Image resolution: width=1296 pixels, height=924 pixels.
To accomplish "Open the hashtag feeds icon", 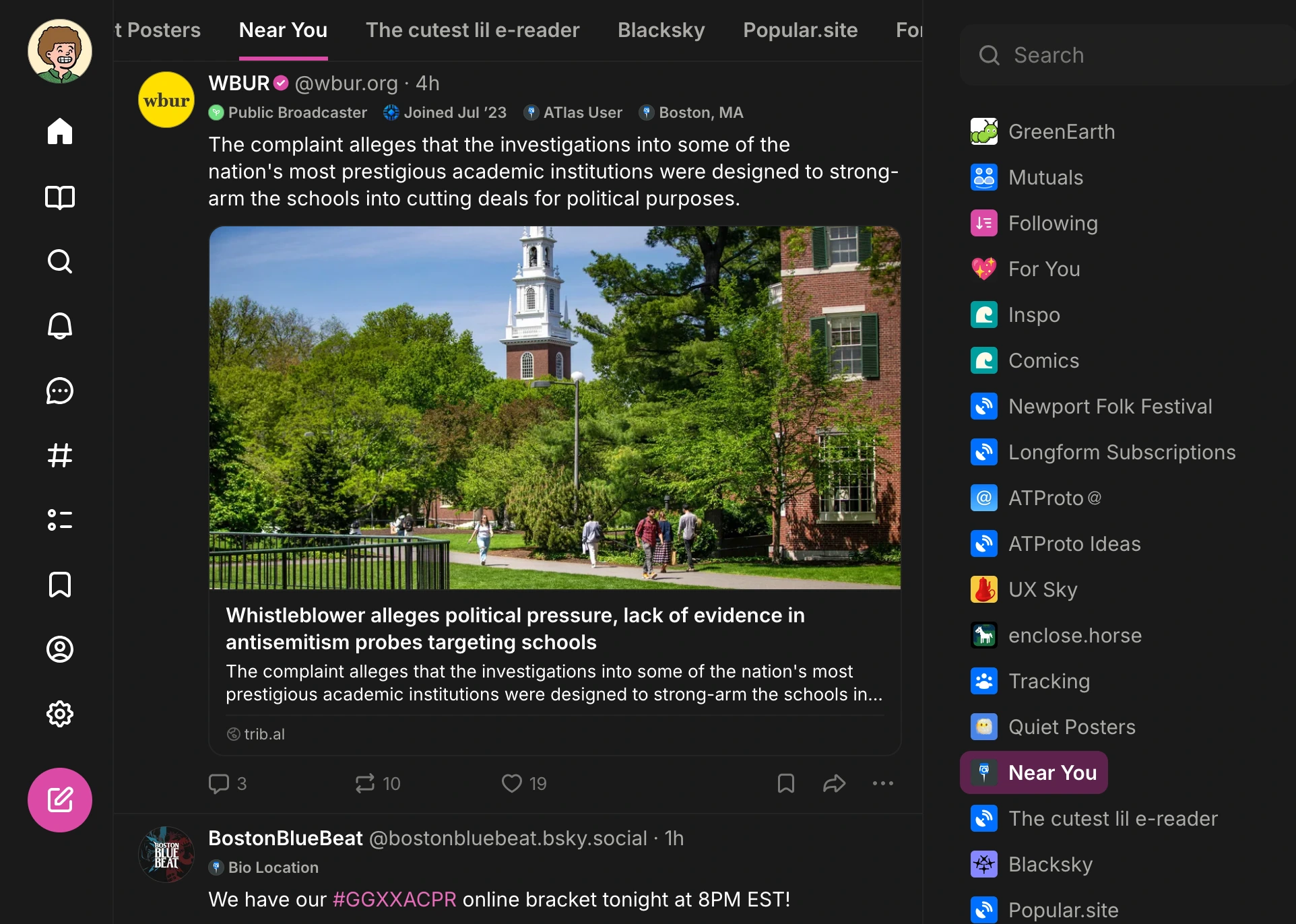I will point(60,455).
